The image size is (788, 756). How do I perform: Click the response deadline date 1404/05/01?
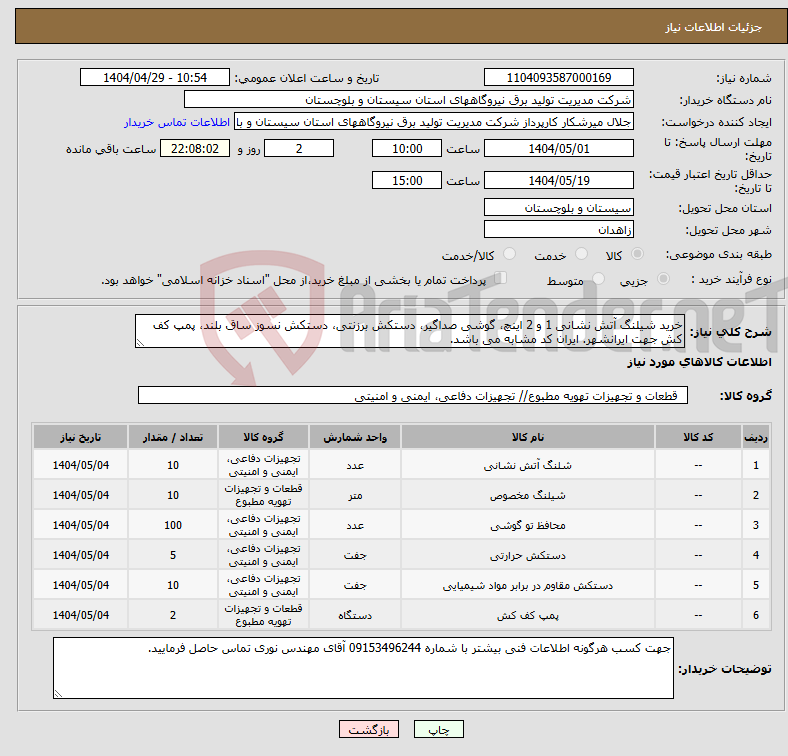pos(558,149)
